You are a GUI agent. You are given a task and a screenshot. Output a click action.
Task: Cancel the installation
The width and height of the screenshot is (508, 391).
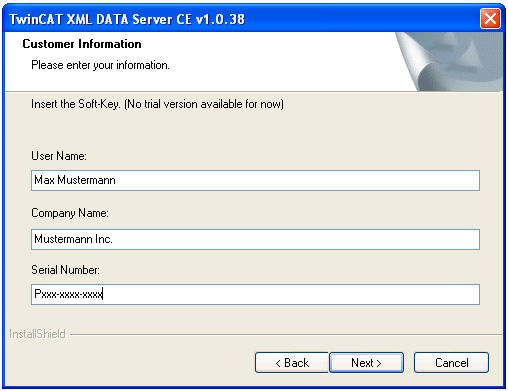[x=451, y=362]
